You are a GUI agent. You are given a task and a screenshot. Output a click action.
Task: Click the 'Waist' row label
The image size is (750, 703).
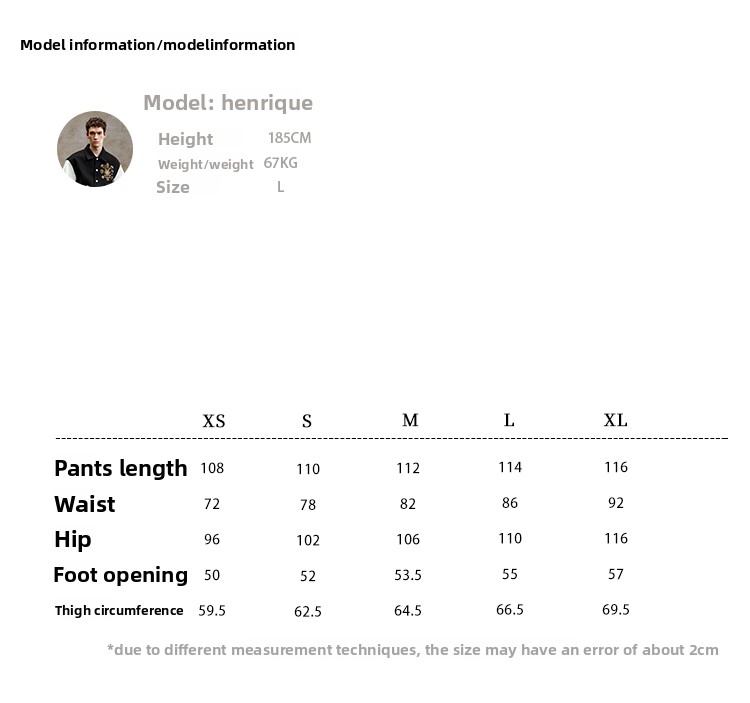(85, 504)
